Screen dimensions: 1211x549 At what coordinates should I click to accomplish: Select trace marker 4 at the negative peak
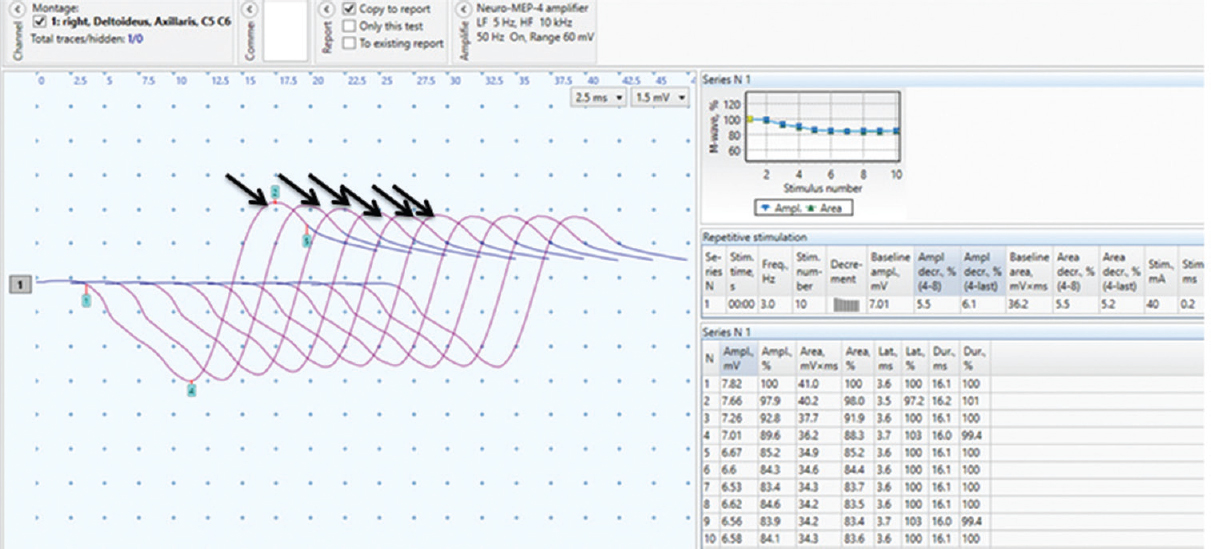(x=191, y=392)
